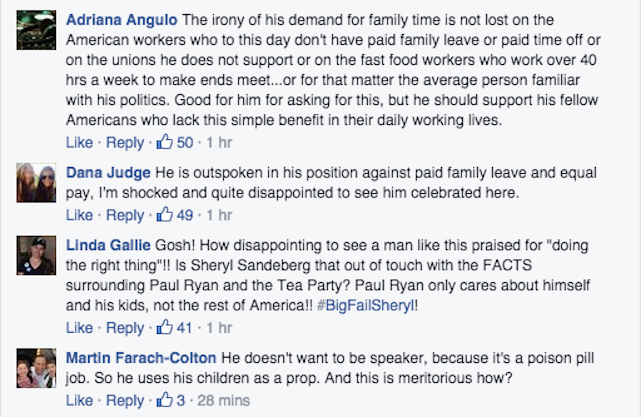The width and height of the screenshot is (641, 417).
Task: Reply to Dana Judge's comment
Action: coord(125,215)
